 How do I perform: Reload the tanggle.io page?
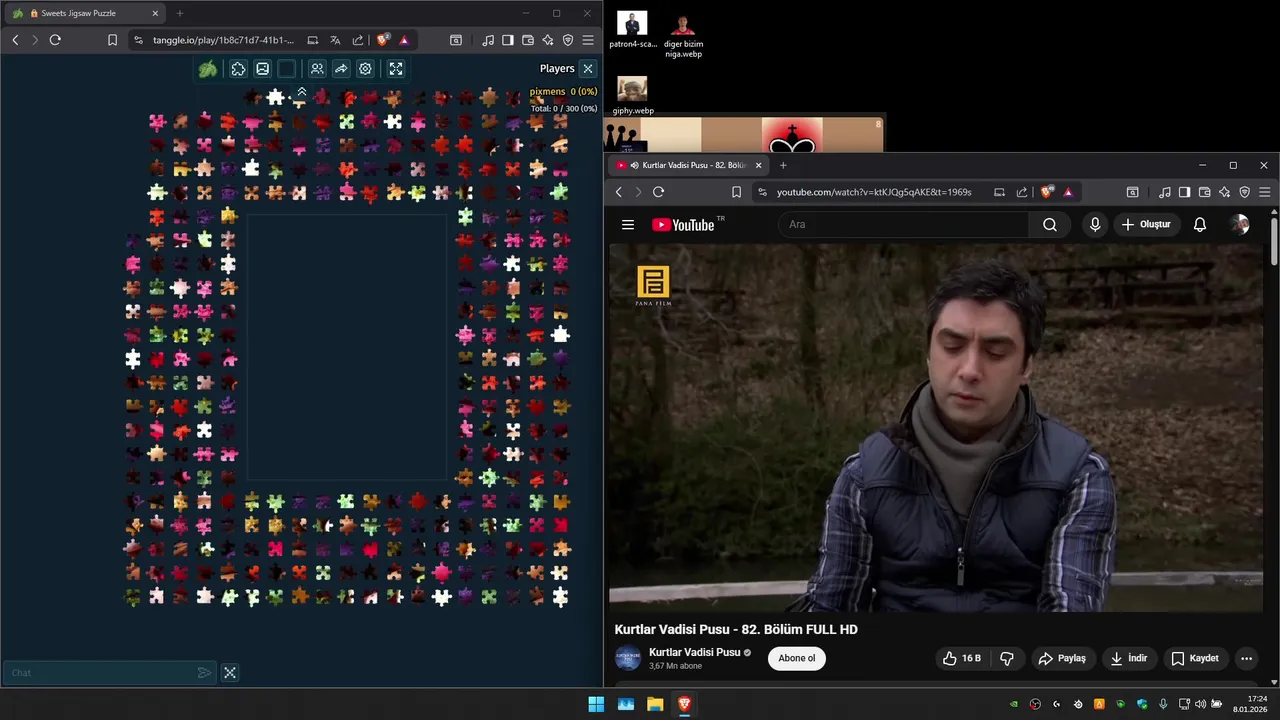[x=55, y=40]
